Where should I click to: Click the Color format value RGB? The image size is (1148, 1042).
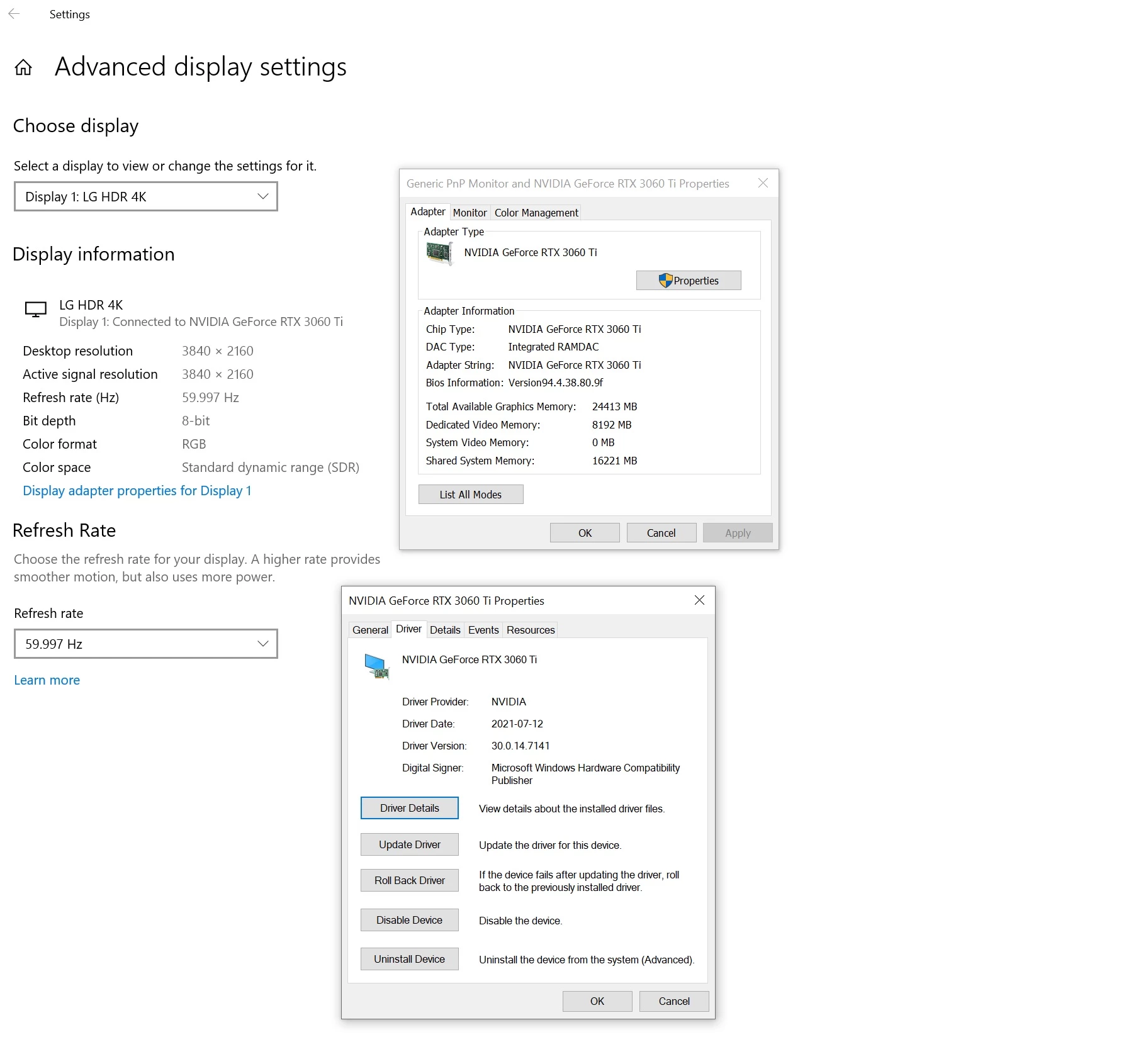[194, 444]
